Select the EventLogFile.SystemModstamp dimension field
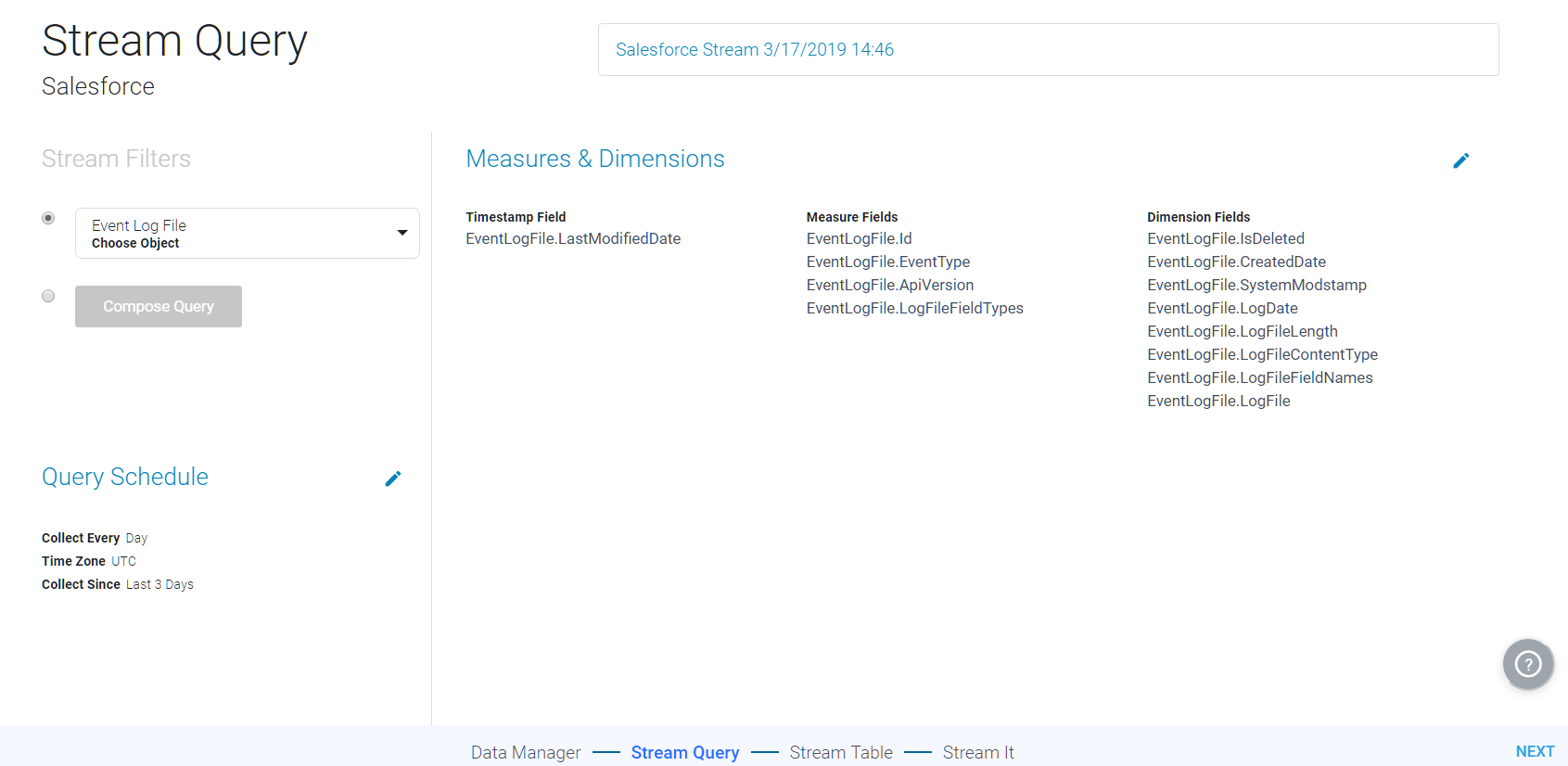The height and width of the screenshot is (766, 1568). point(1257,285)
